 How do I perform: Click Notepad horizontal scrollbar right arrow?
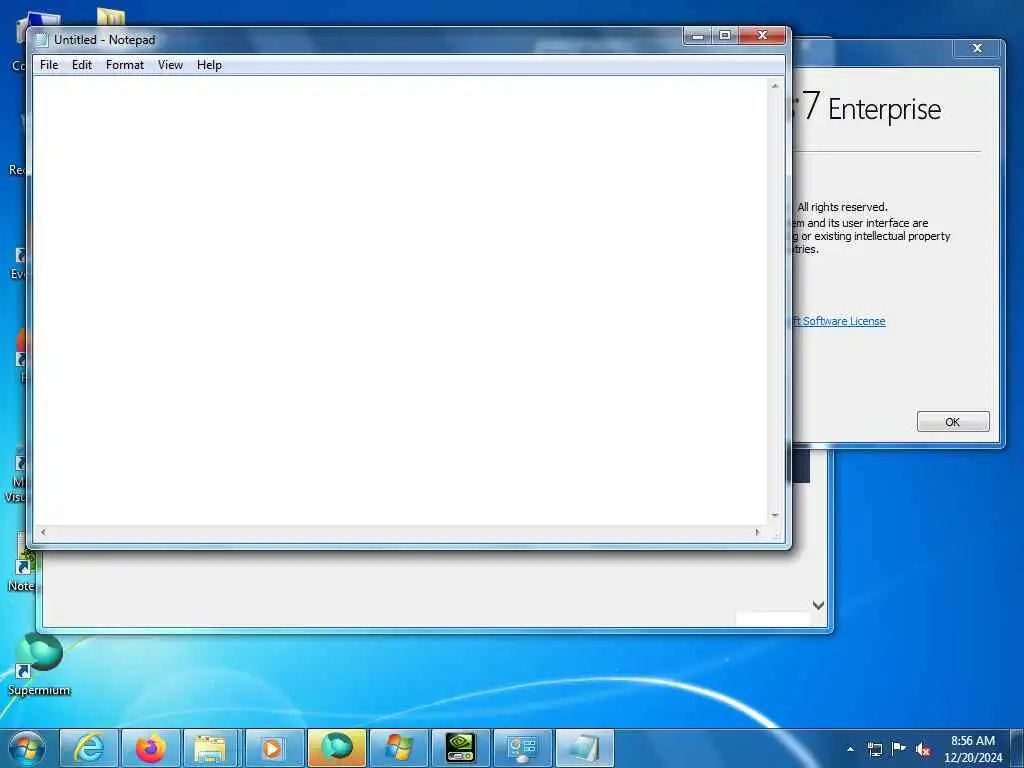tap(758, 532)
